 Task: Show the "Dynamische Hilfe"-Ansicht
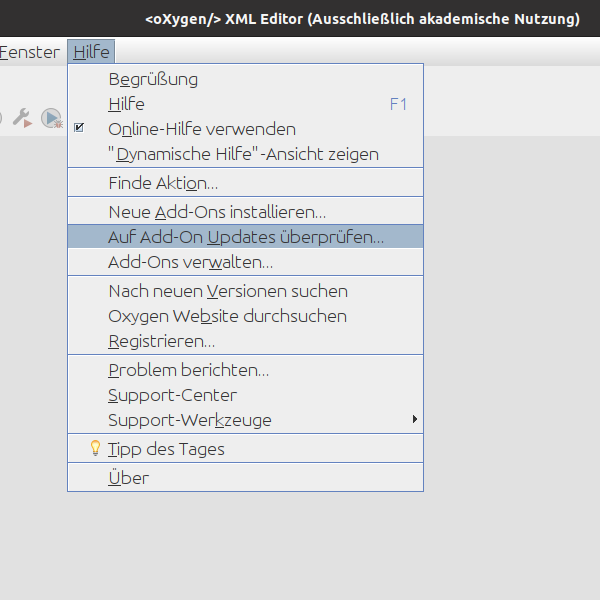[243, 154]
